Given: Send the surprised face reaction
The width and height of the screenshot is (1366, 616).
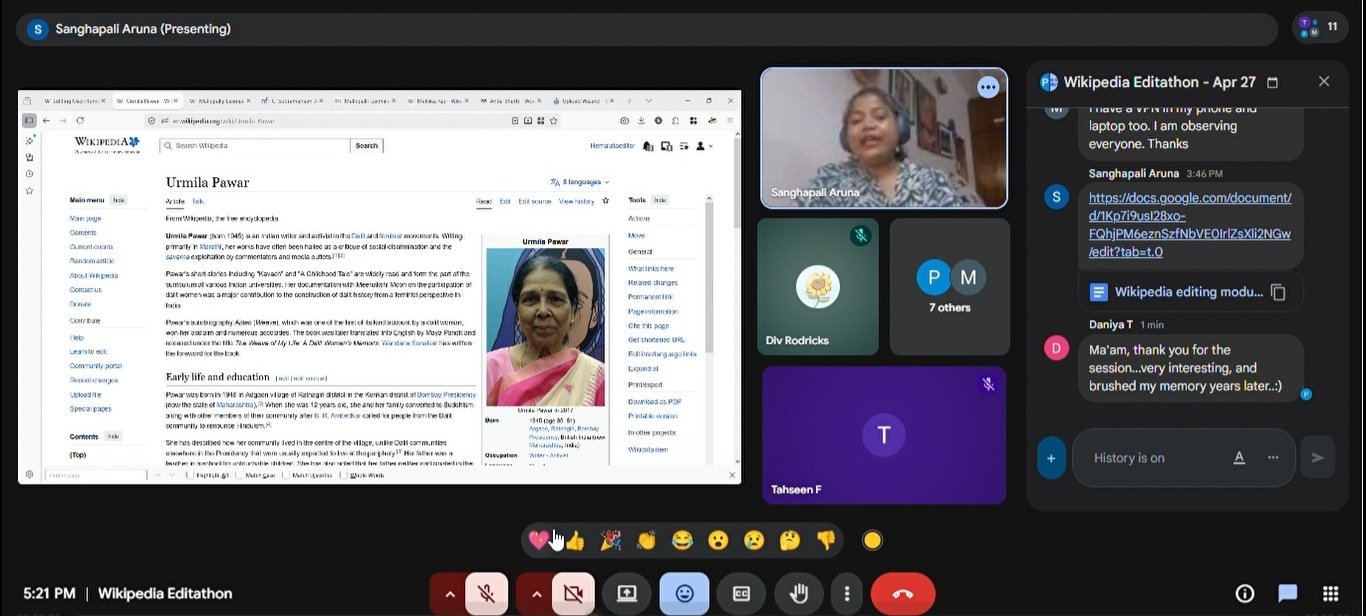Looking at the screenshot, I should pyautogui.click(x=718, y=540).
